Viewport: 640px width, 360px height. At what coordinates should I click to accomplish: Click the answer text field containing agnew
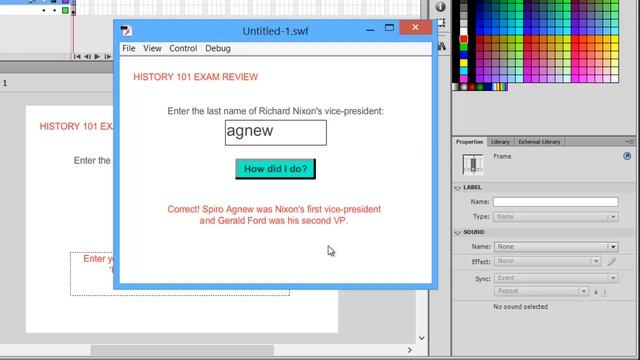point(276,133)
